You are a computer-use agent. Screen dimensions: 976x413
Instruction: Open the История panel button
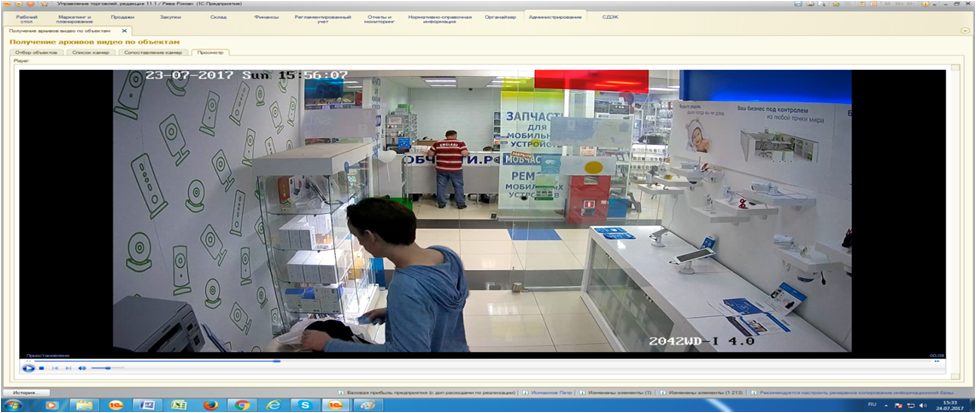click(26, 393)
